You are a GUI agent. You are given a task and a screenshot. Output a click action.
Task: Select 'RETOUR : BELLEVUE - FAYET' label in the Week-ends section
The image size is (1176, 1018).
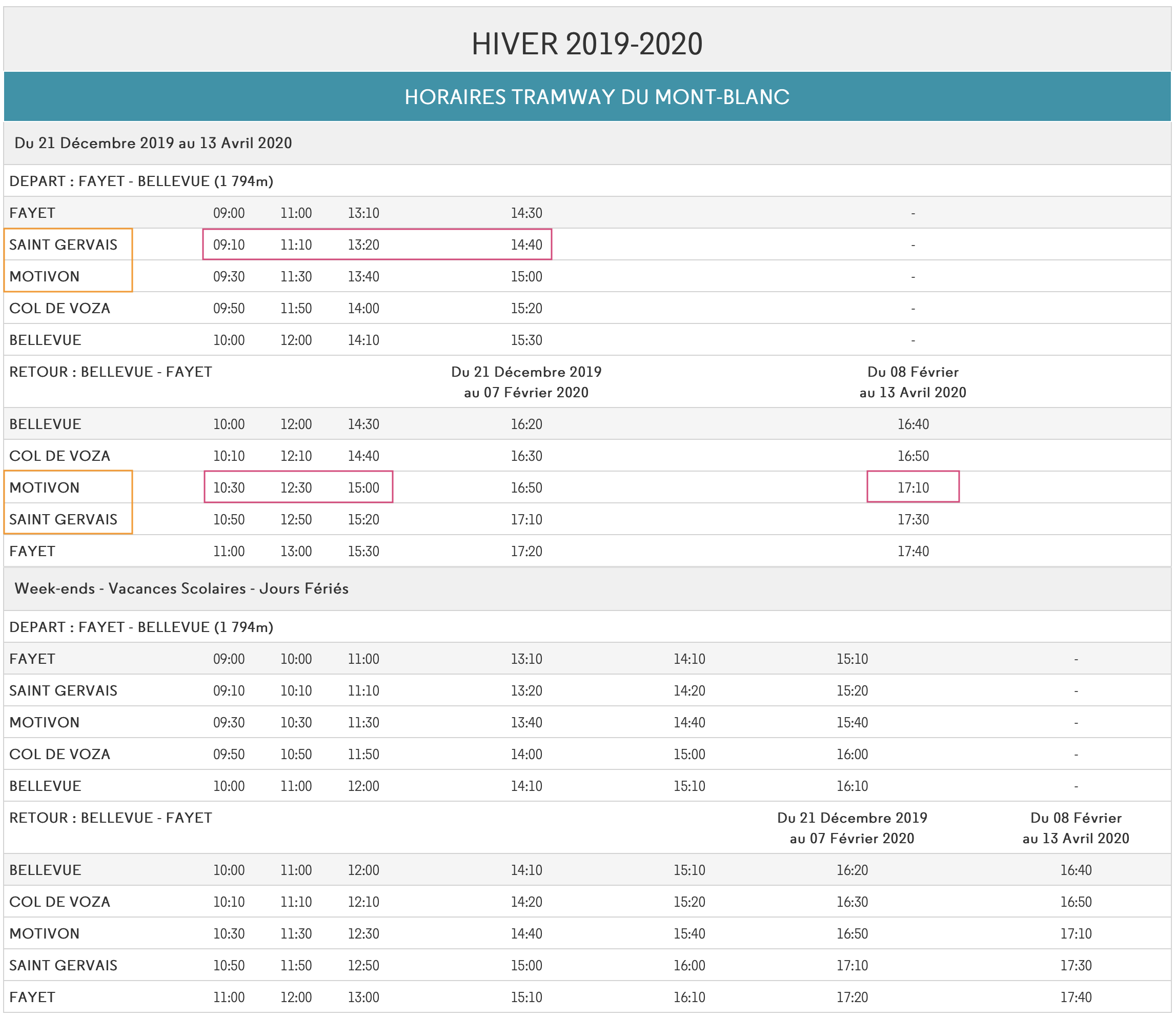111,818
